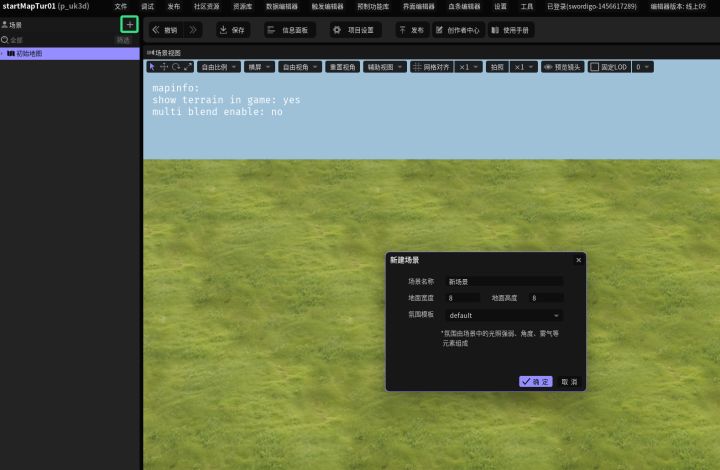Toggle the 预览镜头 eye preview
This screenshot has width=720, height=470.
pos(562,67)
